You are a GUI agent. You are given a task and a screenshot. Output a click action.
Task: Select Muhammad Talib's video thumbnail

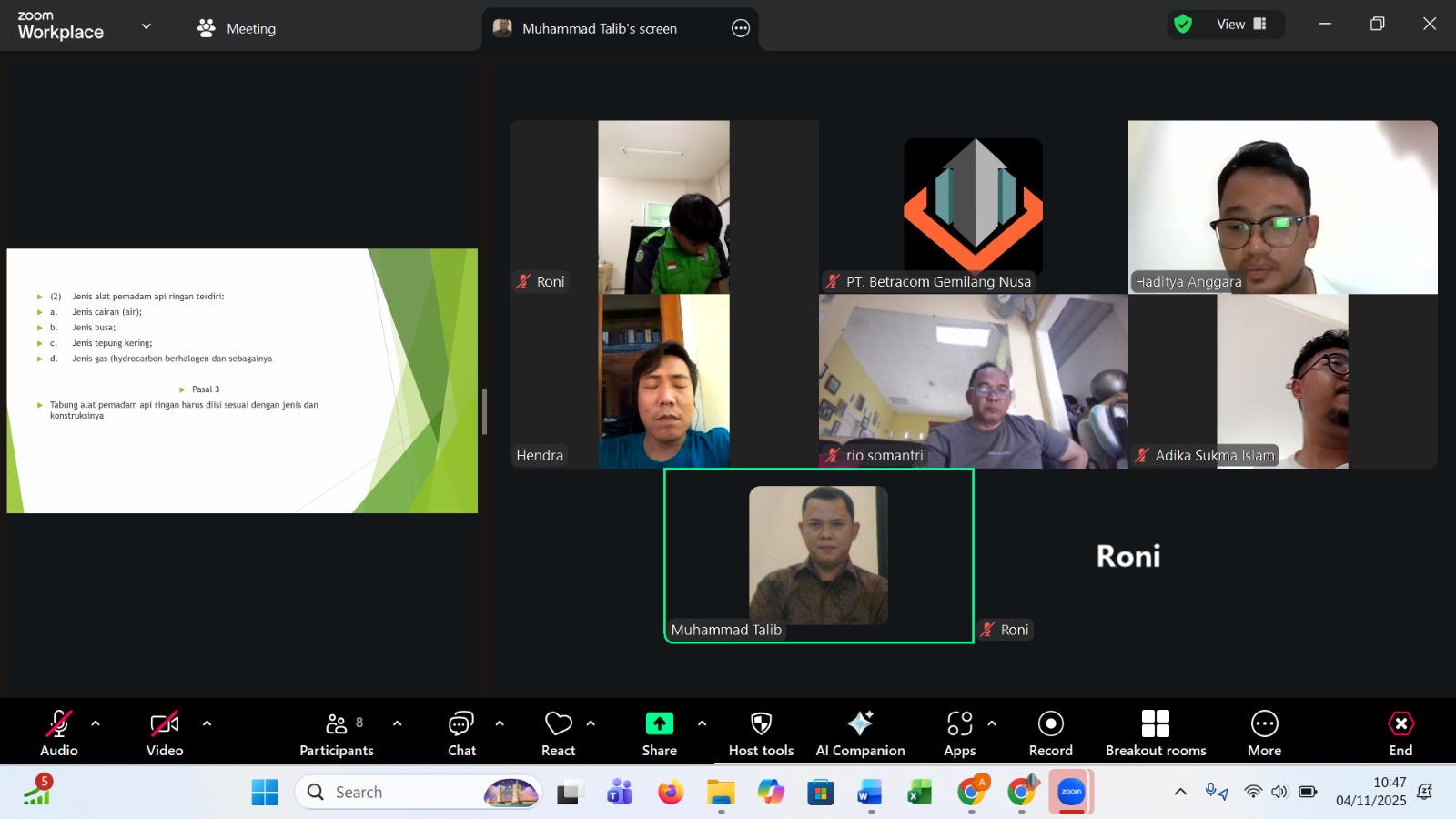(x=818, y=555)
